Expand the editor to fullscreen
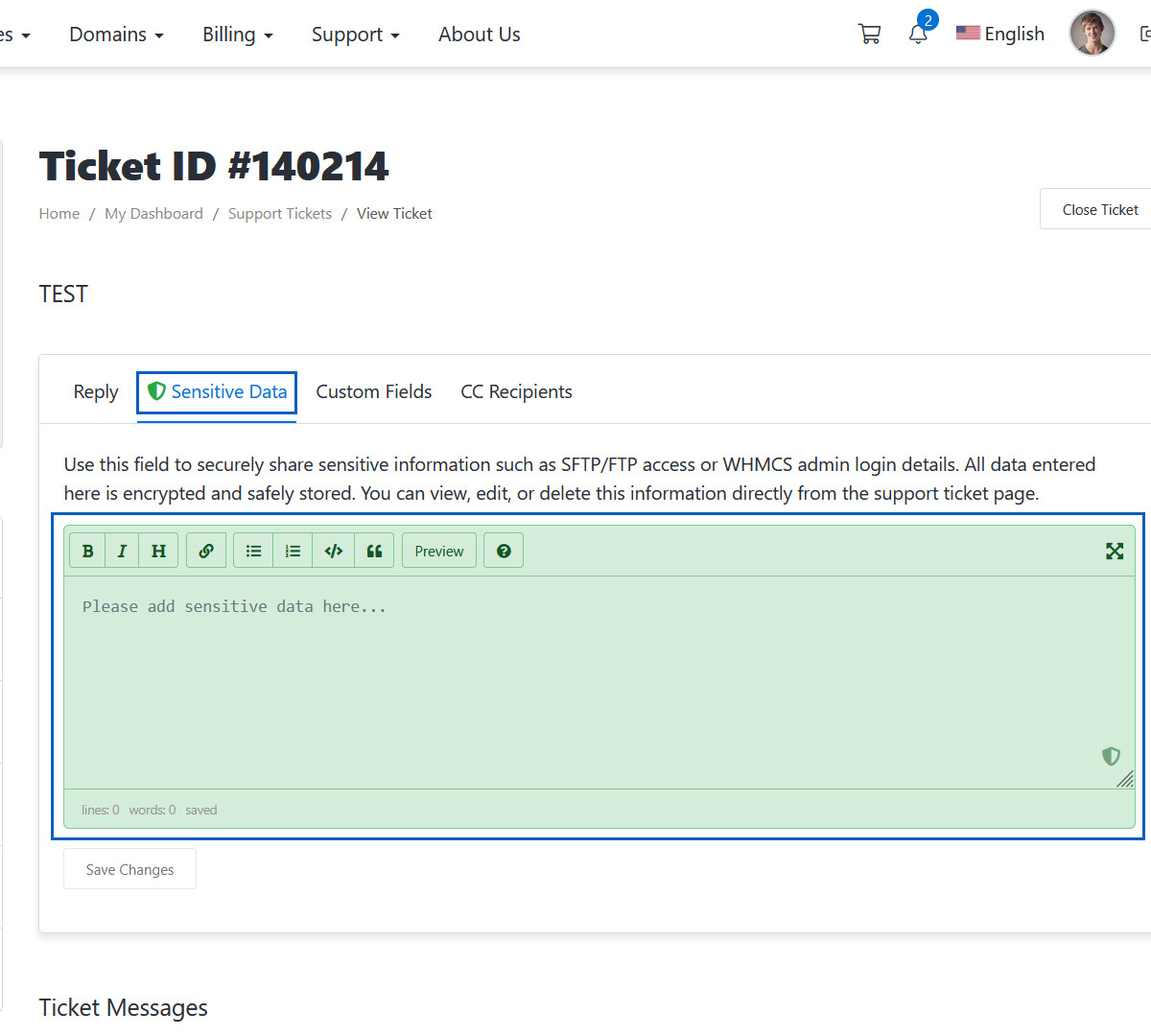Viewport: 1151px width, 1036px height. click(x=1114, y=551)
